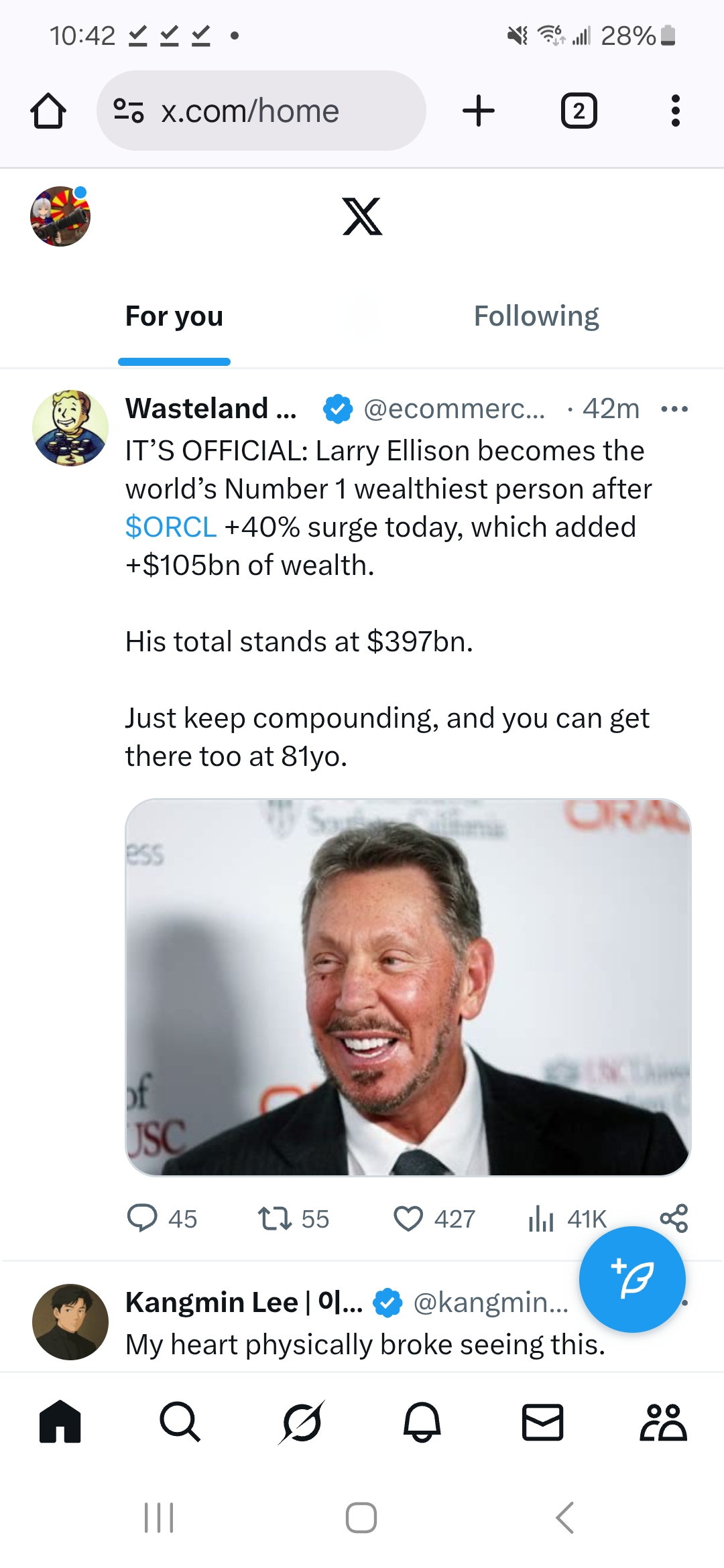Open the browser three-dot overflow menu
The height and width of the screenshot is (1568, 724).
[x=675, y=111]
